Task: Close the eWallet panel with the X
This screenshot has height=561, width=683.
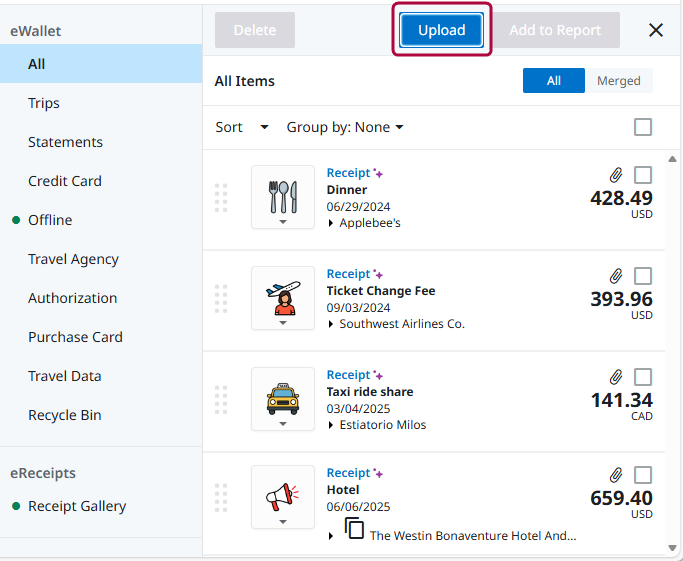Action: (x=656, y=30)
